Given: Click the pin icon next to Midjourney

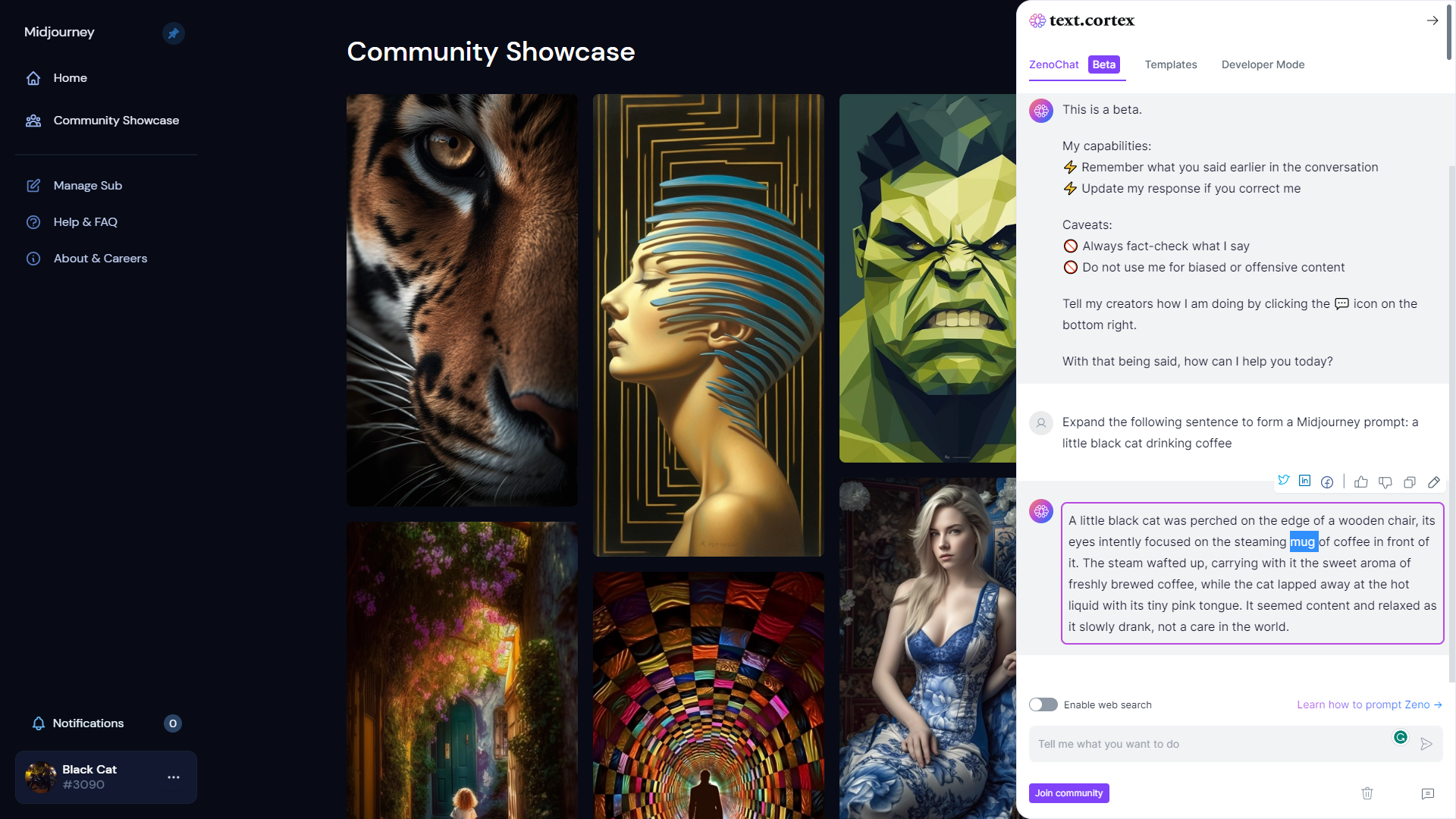Looking at the screenshot, I should point(174,33).
